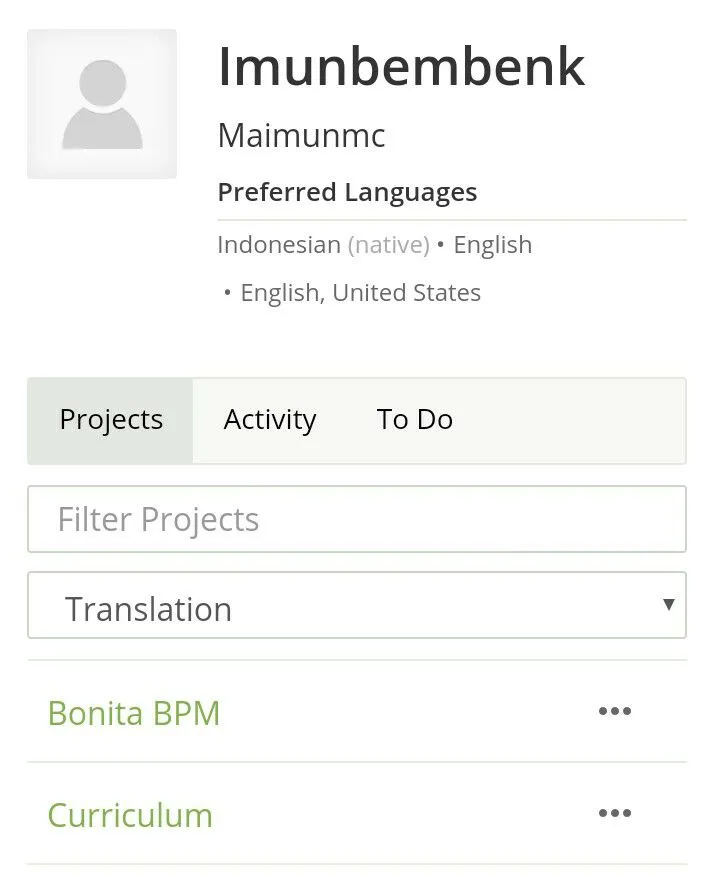
Task: Select the plain English language entry
Action: point(493,245)
